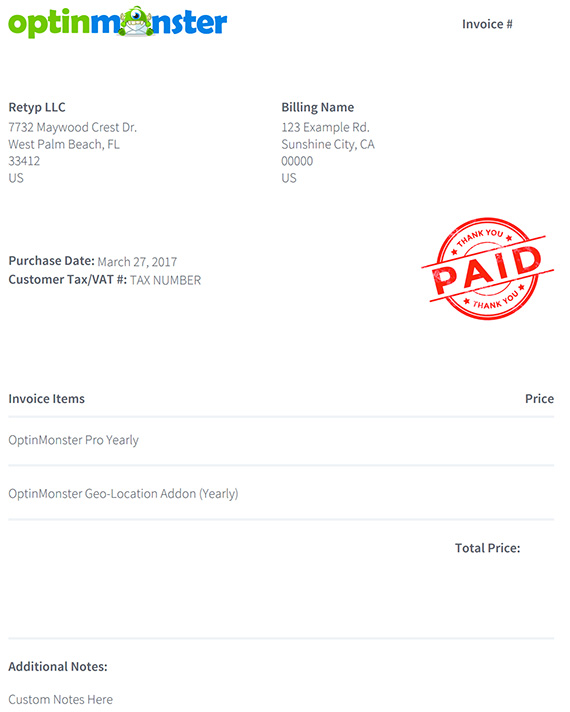Click the Sunshine City, CA line
Viewport: 570px width, 712px height.
(x=328, y=144)
